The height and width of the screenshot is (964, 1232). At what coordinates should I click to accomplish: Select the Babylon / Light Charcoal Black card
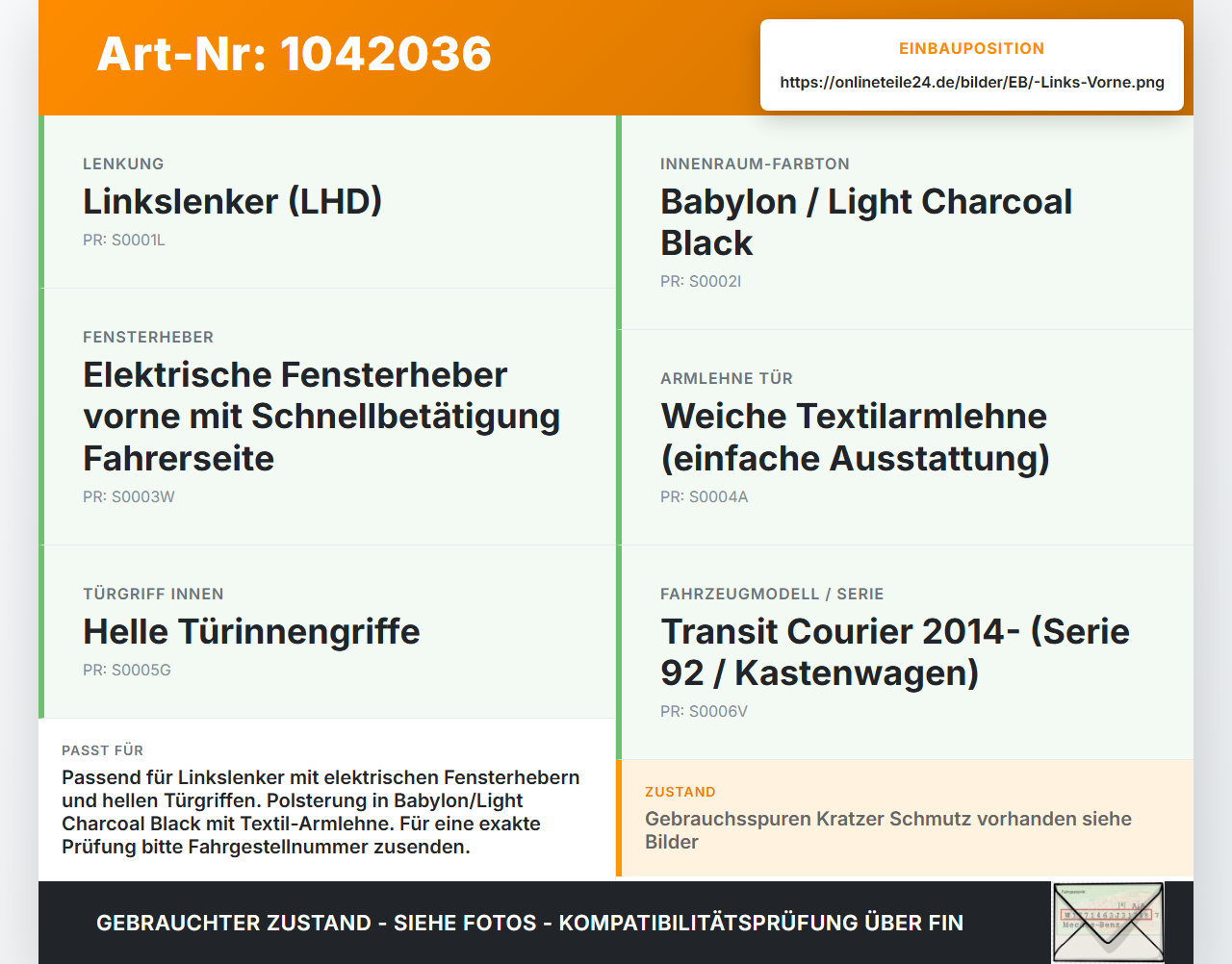coord(905,222)
